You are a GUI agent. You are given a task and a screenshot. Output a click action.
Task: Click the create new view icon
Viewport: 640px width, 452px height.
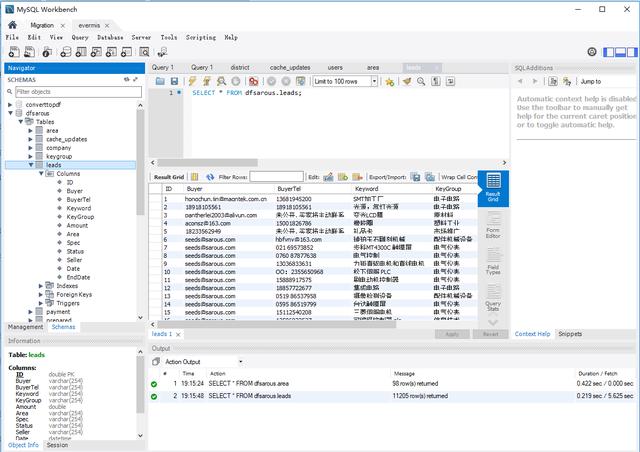(x=96, y=52)
